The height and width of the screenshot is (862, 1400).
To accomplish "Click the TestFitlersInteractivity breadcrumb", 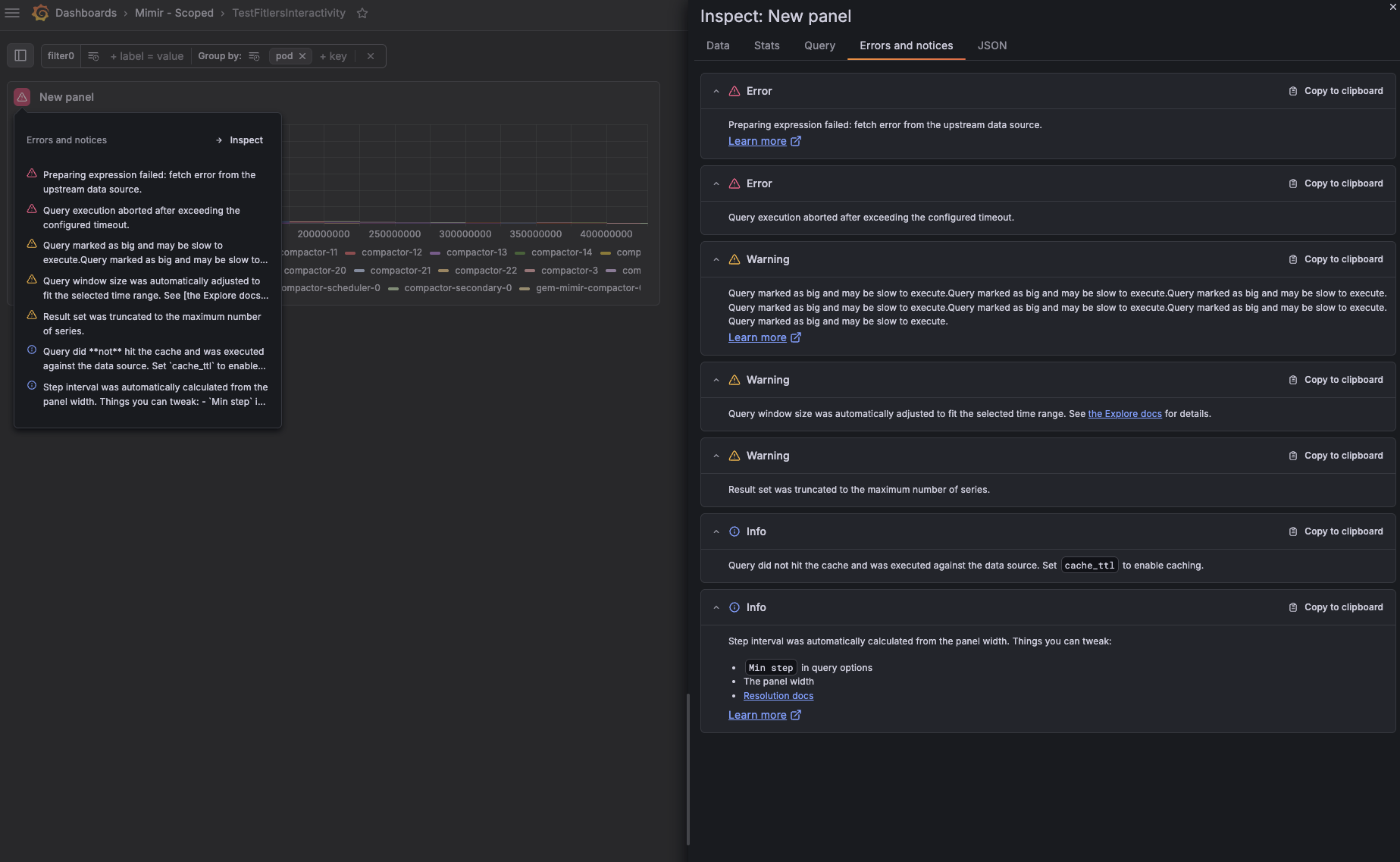I will [x=289, y=13].
